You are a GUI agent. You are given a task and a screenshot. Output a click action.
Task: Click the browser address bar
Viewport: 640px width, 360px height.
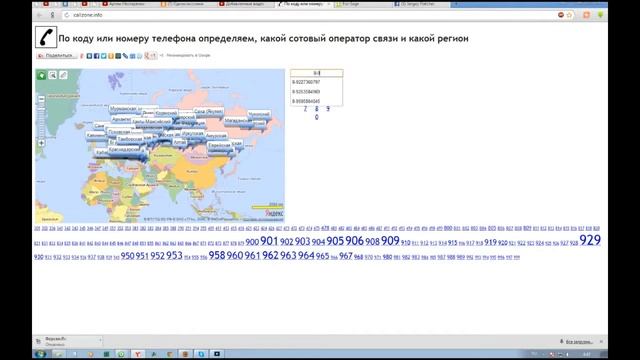coord(310,15)
